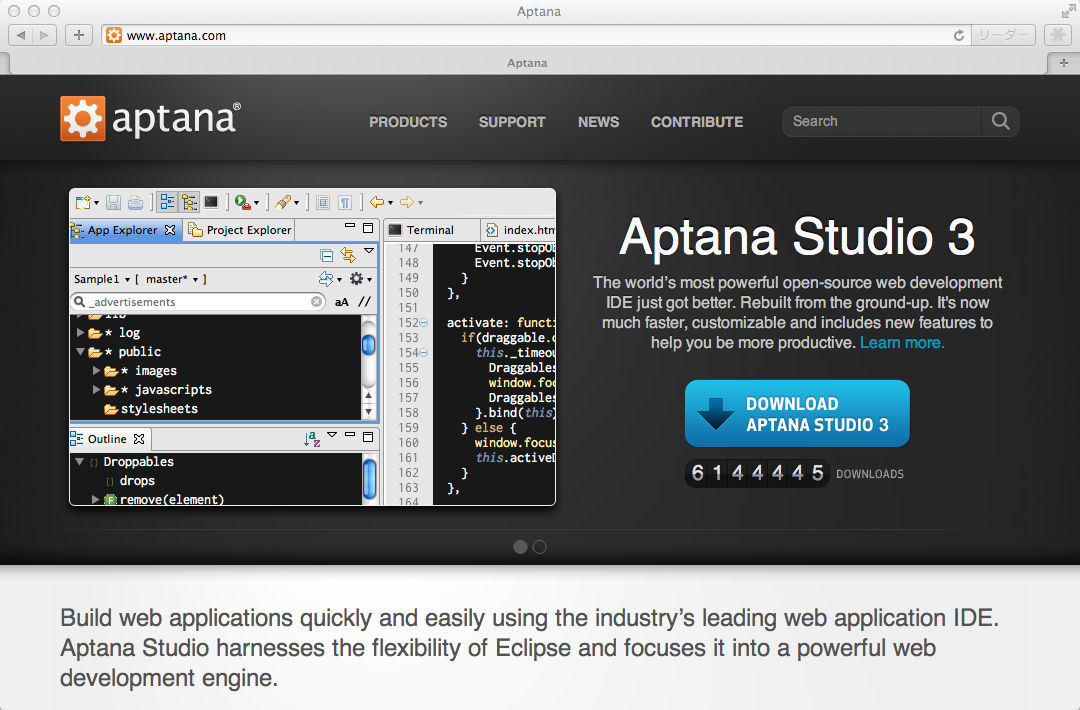Click the paintbrush theme icon
This screenshot has height=710, width=1080.
coord(282,202)
